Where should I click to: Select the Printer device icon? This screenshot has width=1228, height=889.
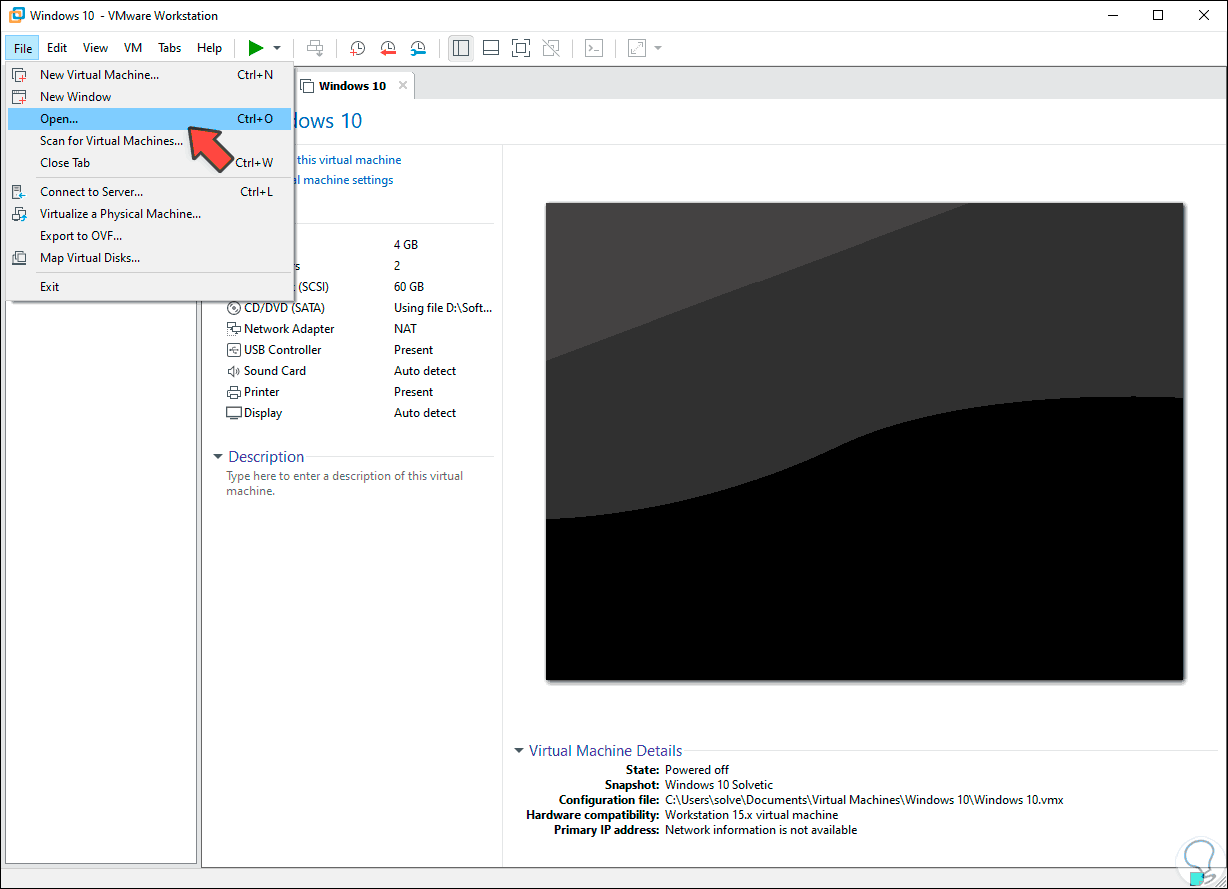(x=234, y=392)
